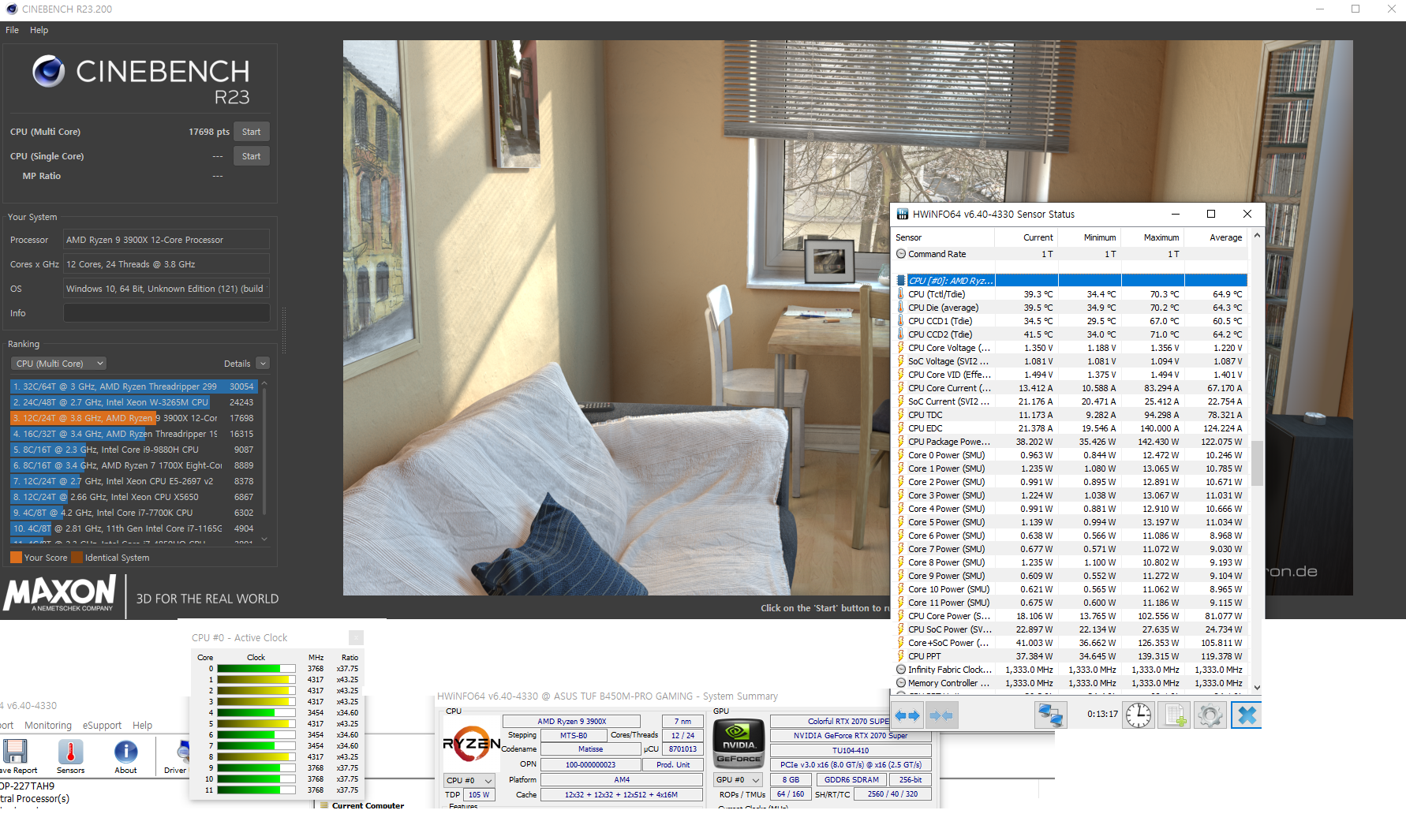Expand the Details dropdown arrow in Ranking
The image size is (1406, 840).
click(x=263, y=364)
